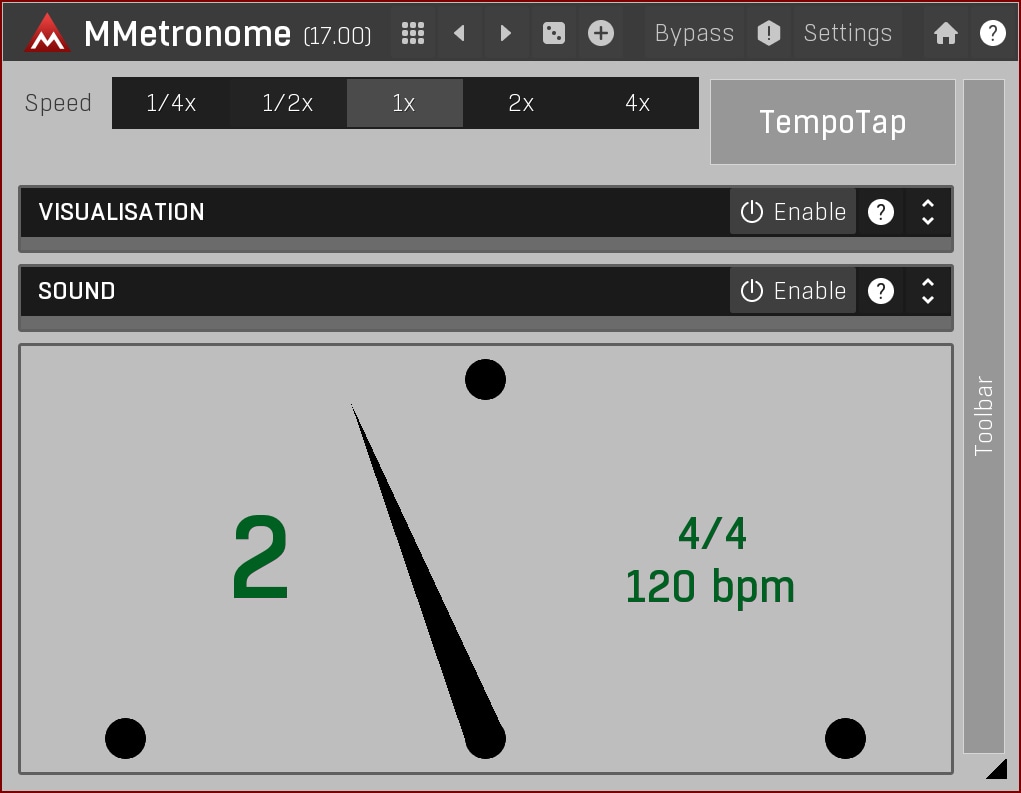The height and width of the screenshot is (793, 1021).
Task: Go to next preset arrow
Action: coord(506,33)
